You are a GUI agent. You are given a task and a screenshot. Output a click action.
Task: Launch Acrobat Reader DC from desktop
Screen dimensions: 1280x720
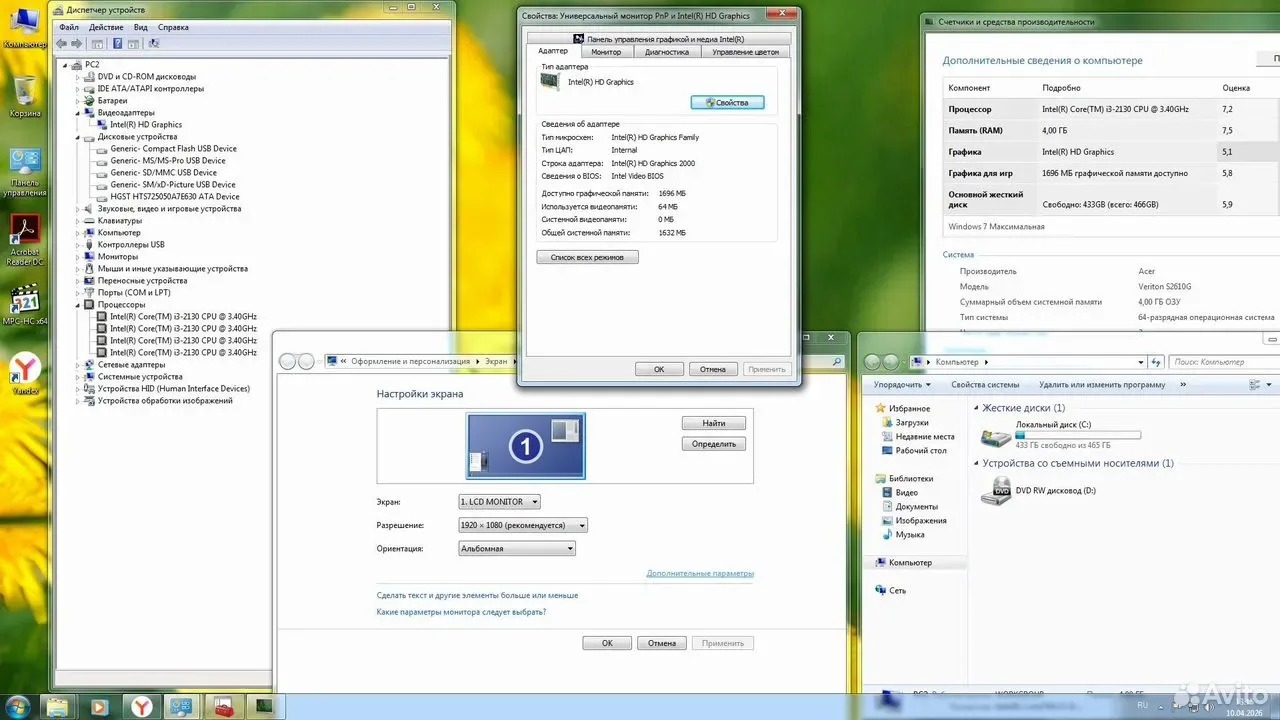click(24, 240)
